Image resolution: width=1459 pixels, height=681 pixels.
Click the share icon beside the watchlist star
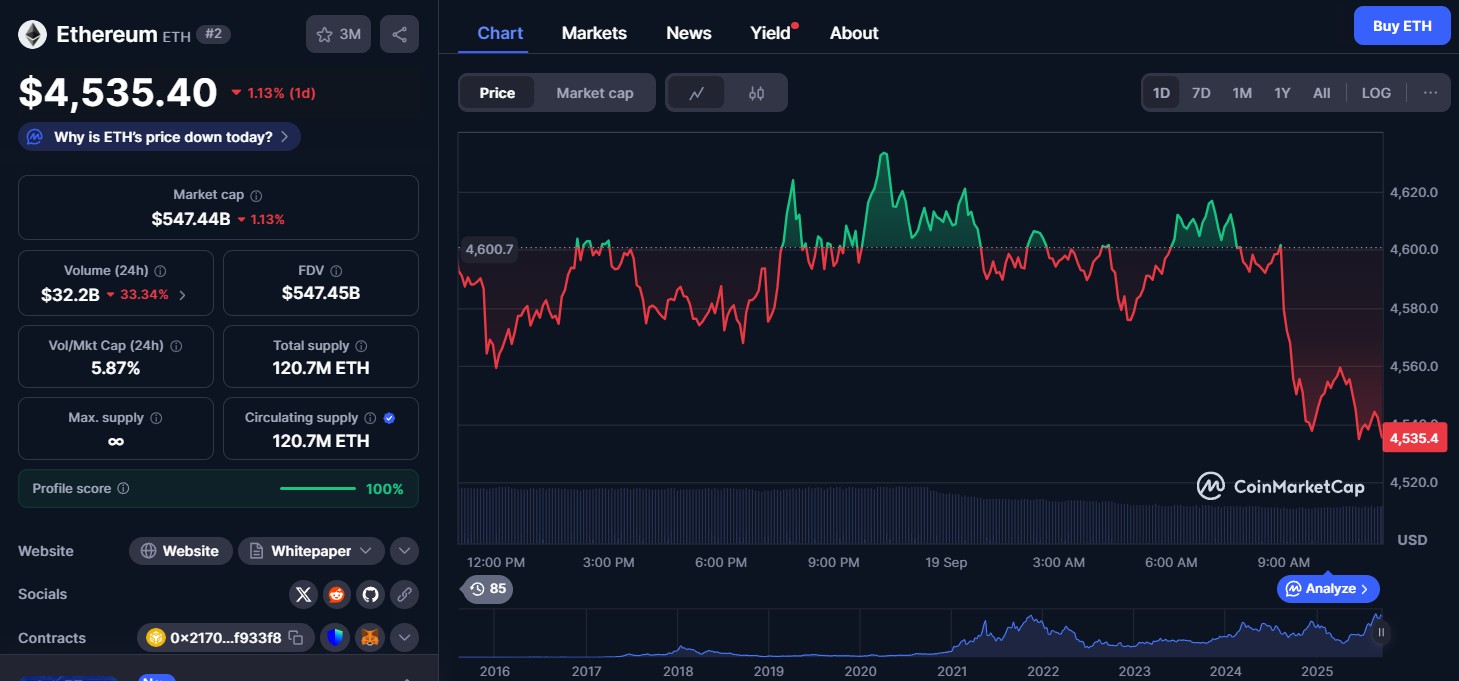(399, 34)
